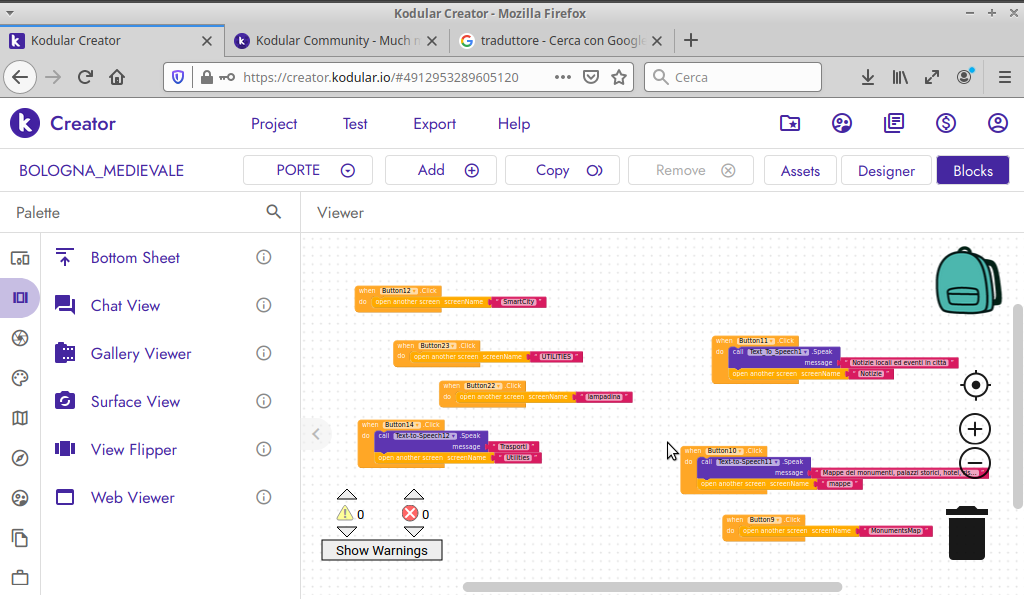Screen dimensions: 1024x600
Task: Open the camera shutter palette category
Action: 20,338
